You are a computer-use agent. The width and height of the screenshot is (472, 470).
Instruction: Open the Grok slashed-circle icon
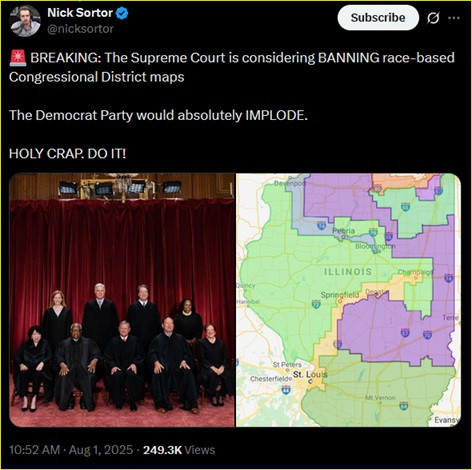[433, 18]
